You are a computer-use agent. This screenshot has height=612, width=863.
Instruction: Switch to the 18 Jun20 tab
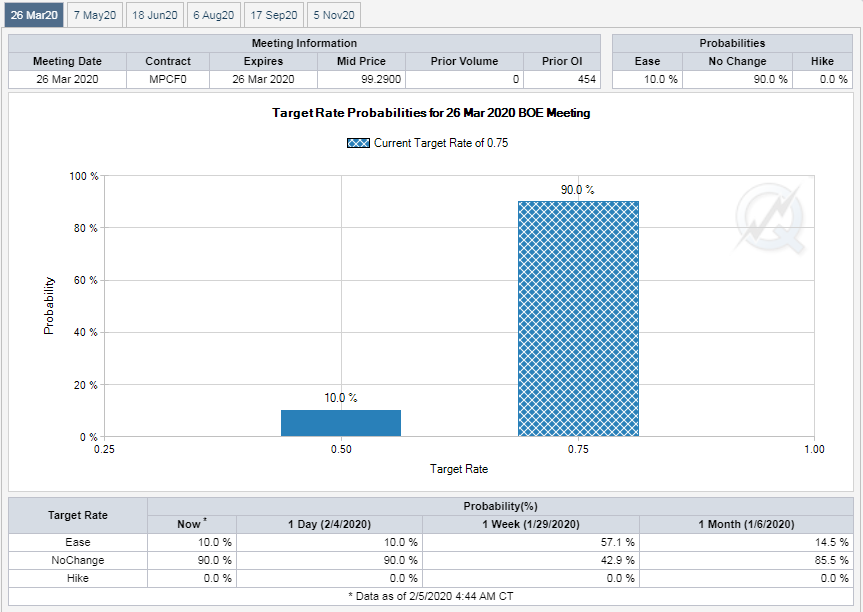[x=154, y=15]
